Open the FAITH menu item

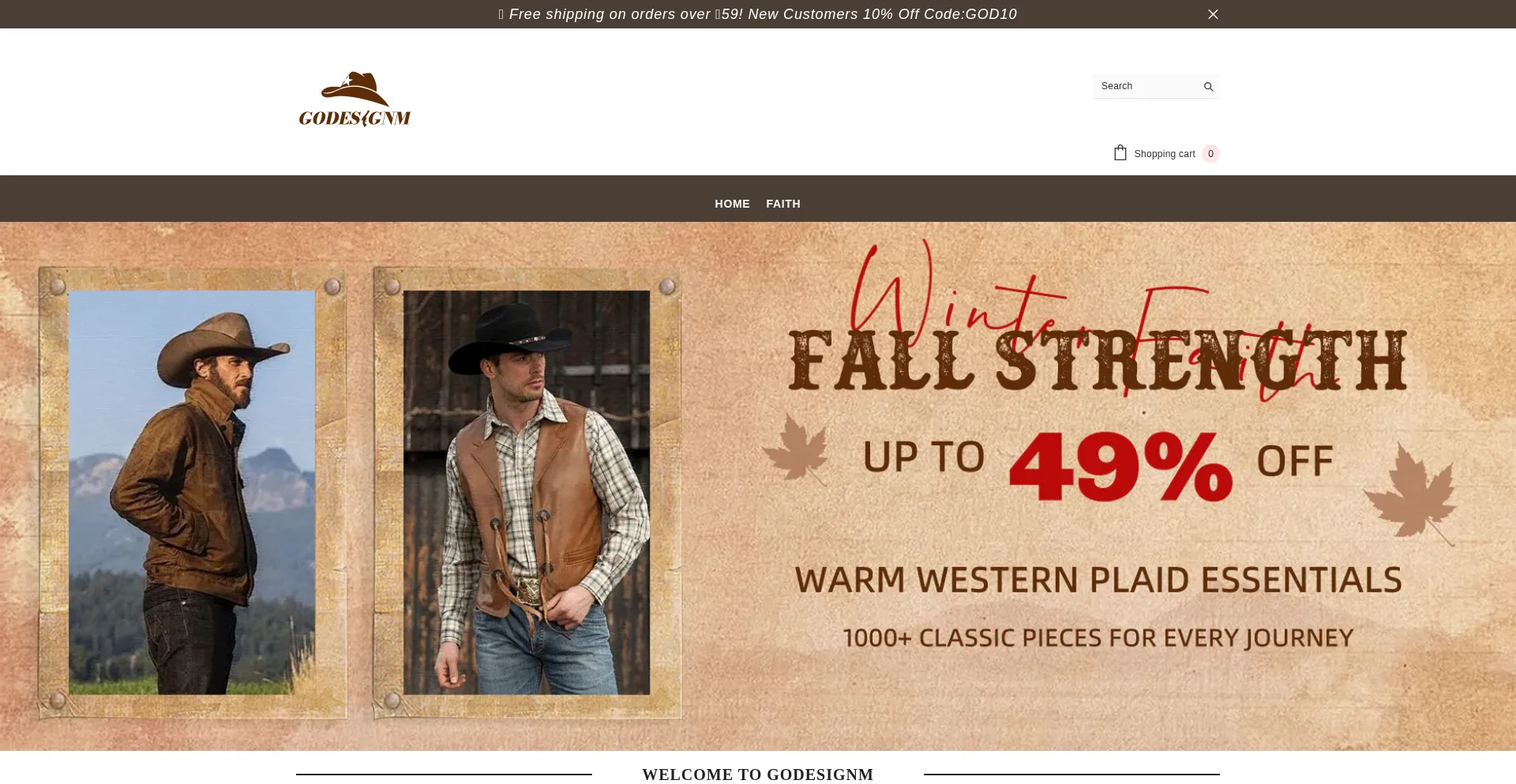coord(783,204)
